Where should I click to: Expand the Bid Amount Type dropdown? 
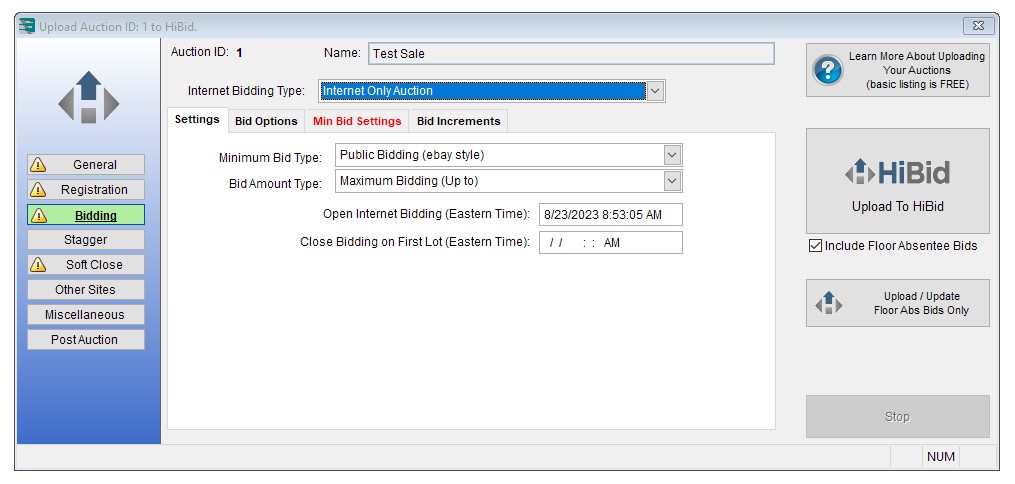point(673,181)
